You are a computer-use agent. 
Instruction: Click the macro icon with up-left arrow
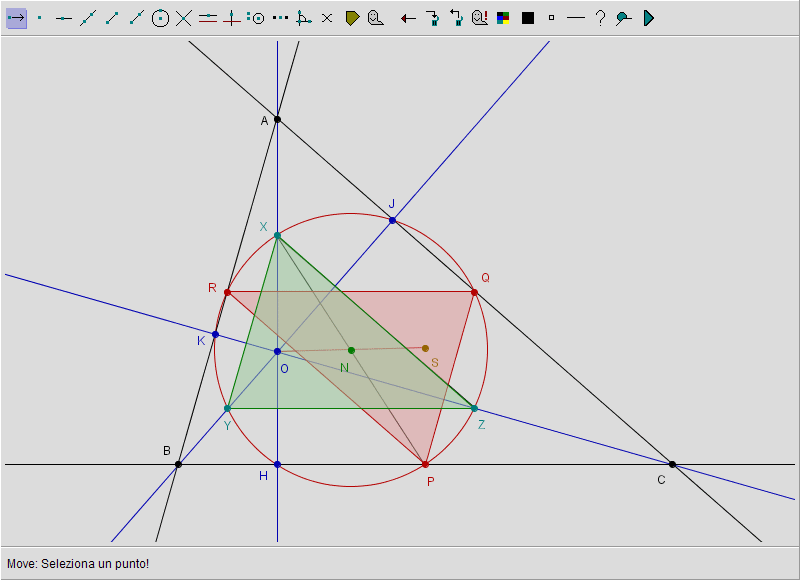pos(456,18)
